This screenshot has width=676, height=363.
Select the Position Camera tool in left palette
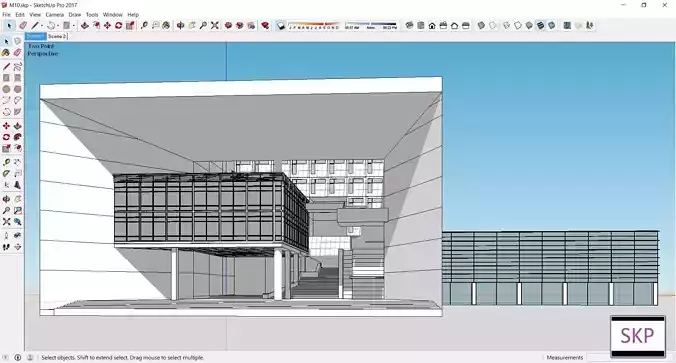(6, 235)
